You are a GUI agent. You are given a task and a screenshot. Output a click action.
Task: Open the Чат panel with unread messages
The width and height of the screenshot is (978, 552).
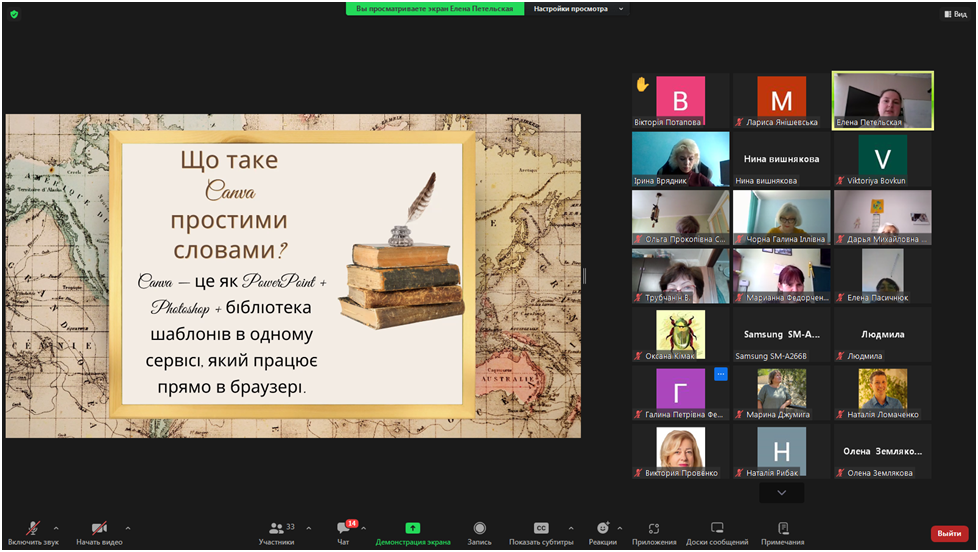(344, 532)
